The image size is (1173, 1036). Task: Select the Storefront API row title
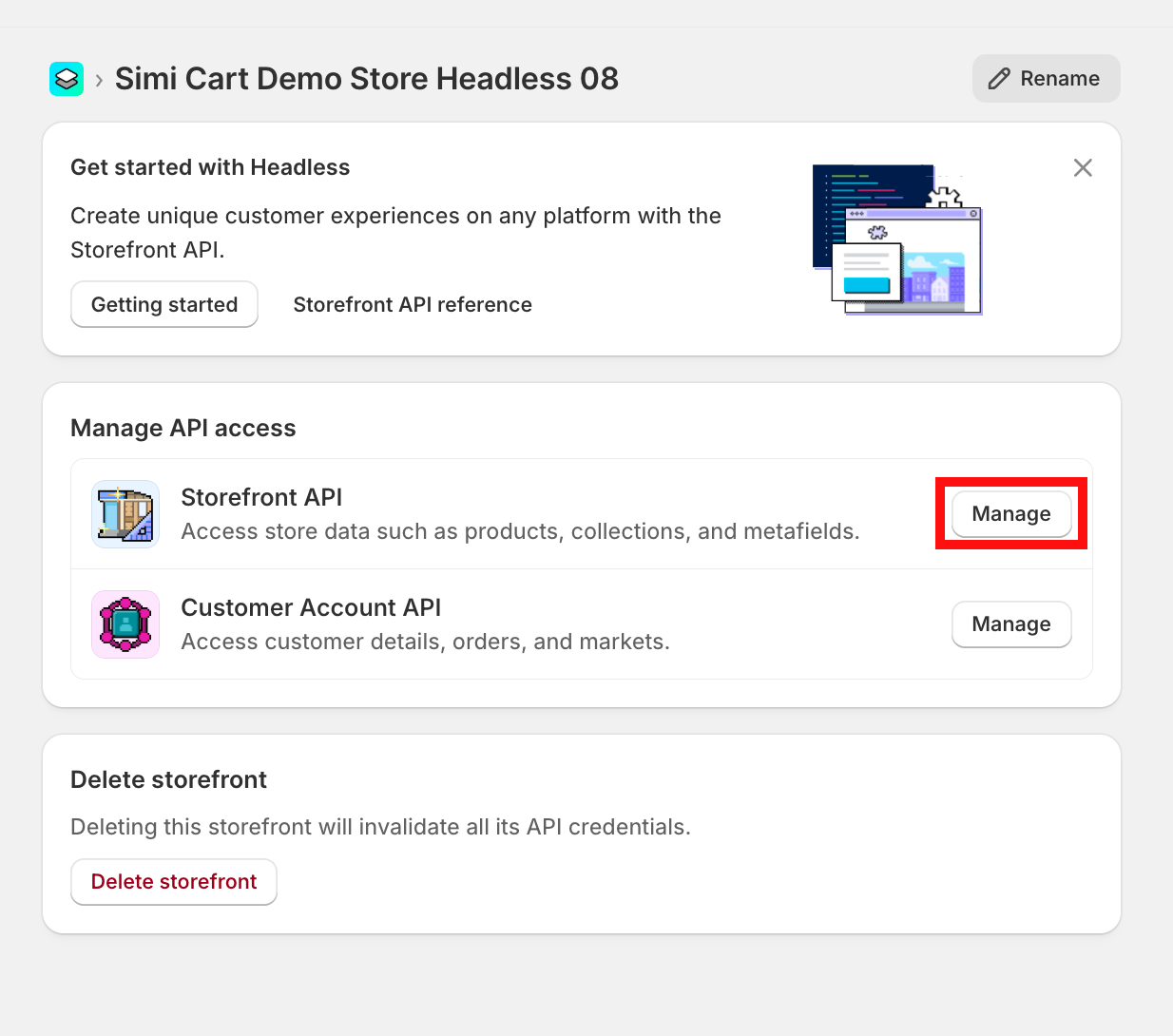coord(261,497)
